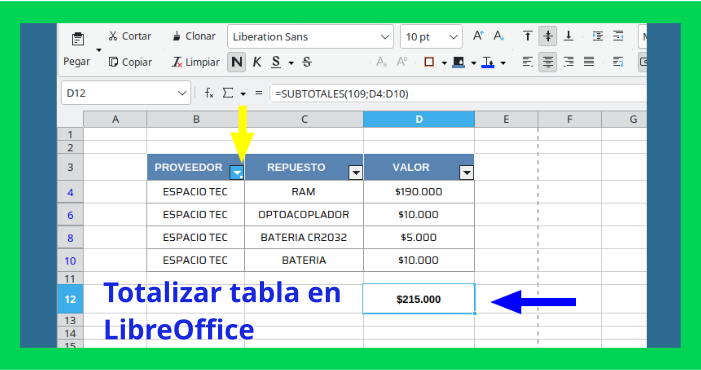Activate the Clonar format paintbrush
Image resolution: width=701 pixels, height=370 pixels.
tap(194, 36)
